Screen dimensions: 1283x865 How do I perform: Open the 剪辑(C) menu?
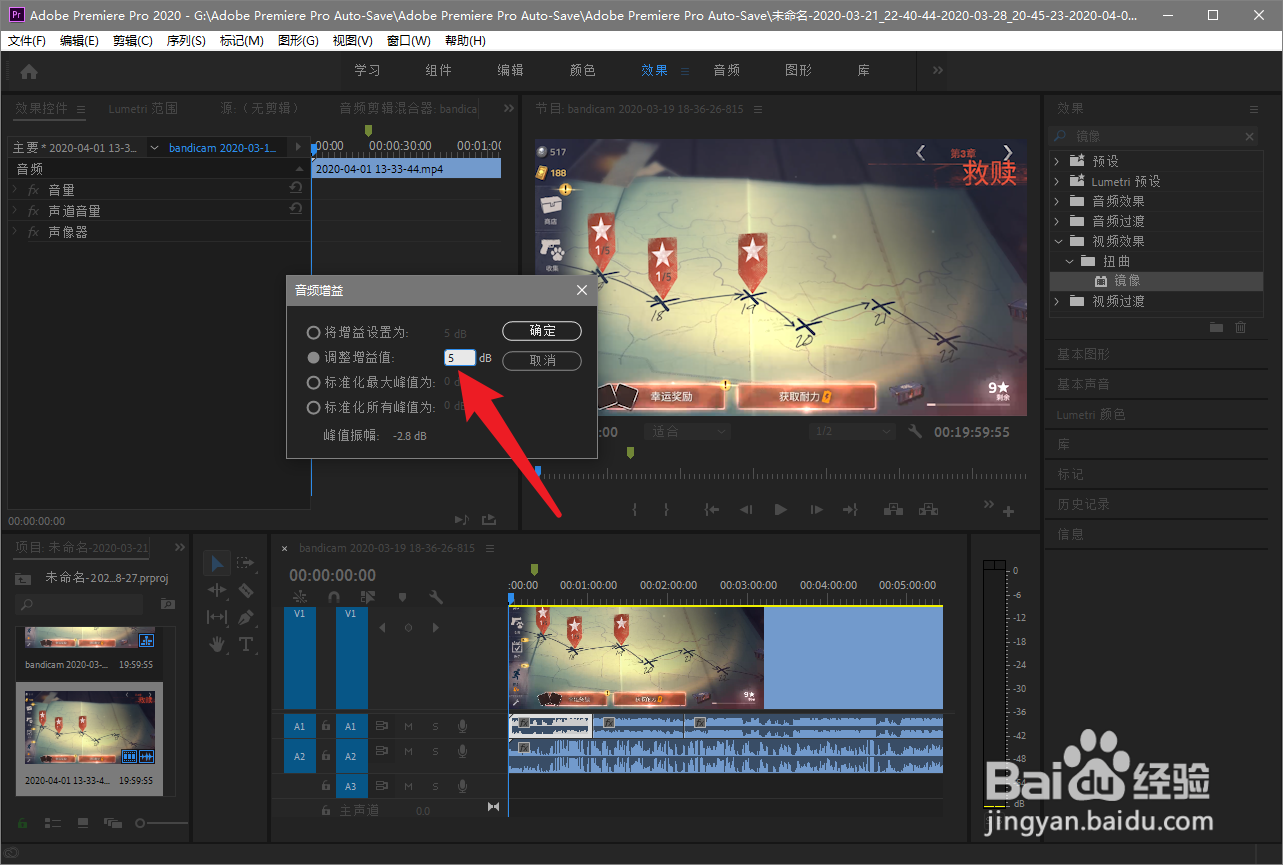click(x=133, y=41)
